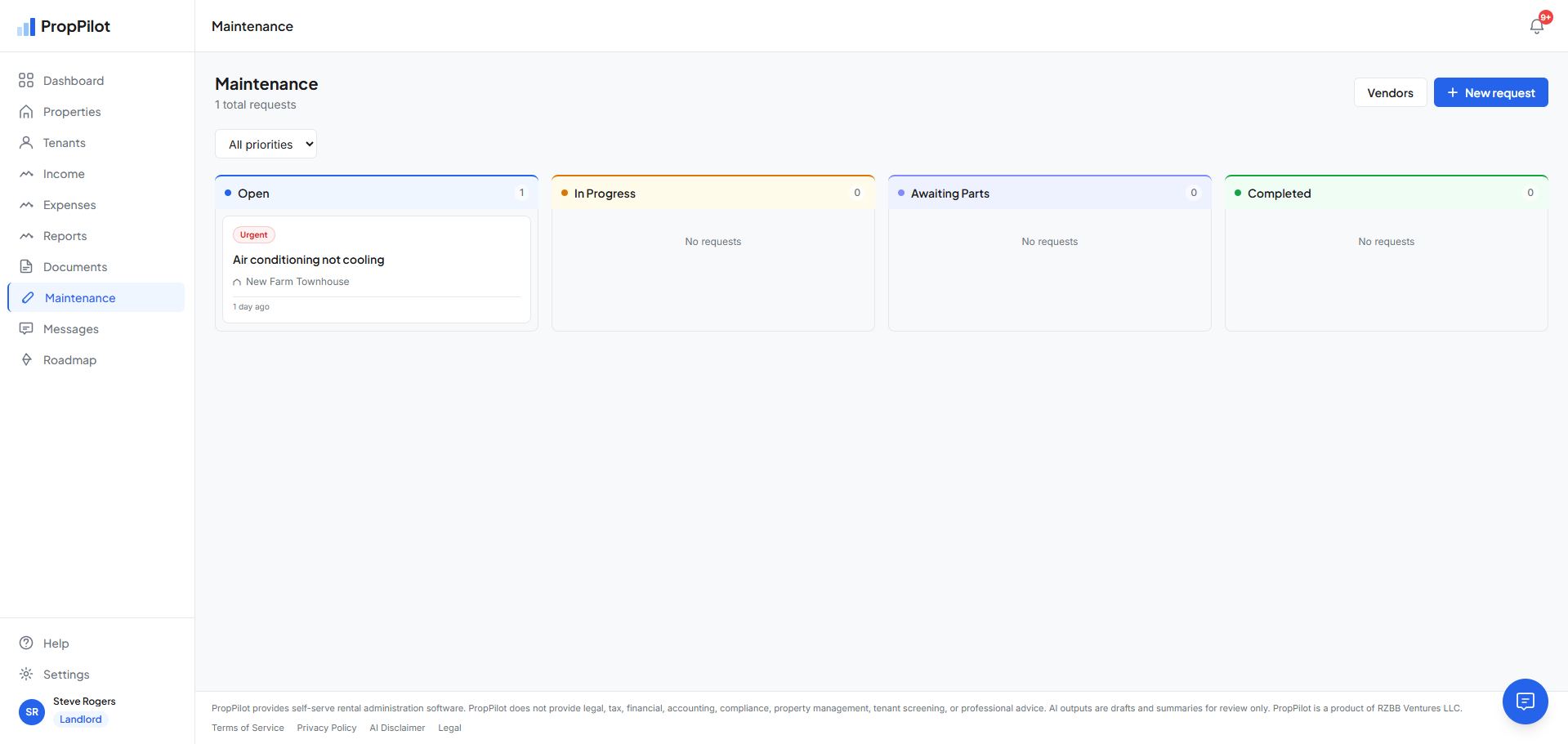Click the Messages speech bubble icon
The height and width of the screenshot is (744, 1568).
pos(26,328)
